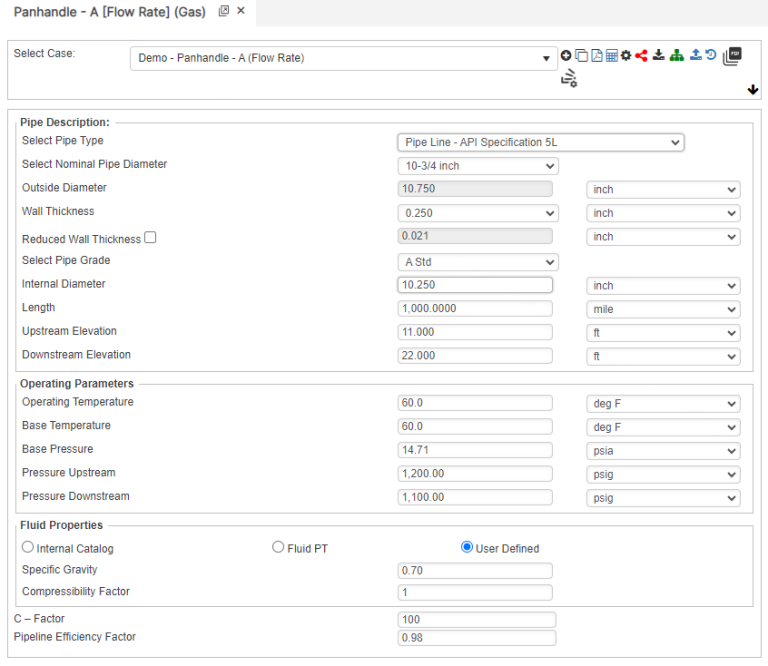Change the Base Pressure psia unit dropdown
This screenshot has height=666, width=768.
tap(663, 451)
